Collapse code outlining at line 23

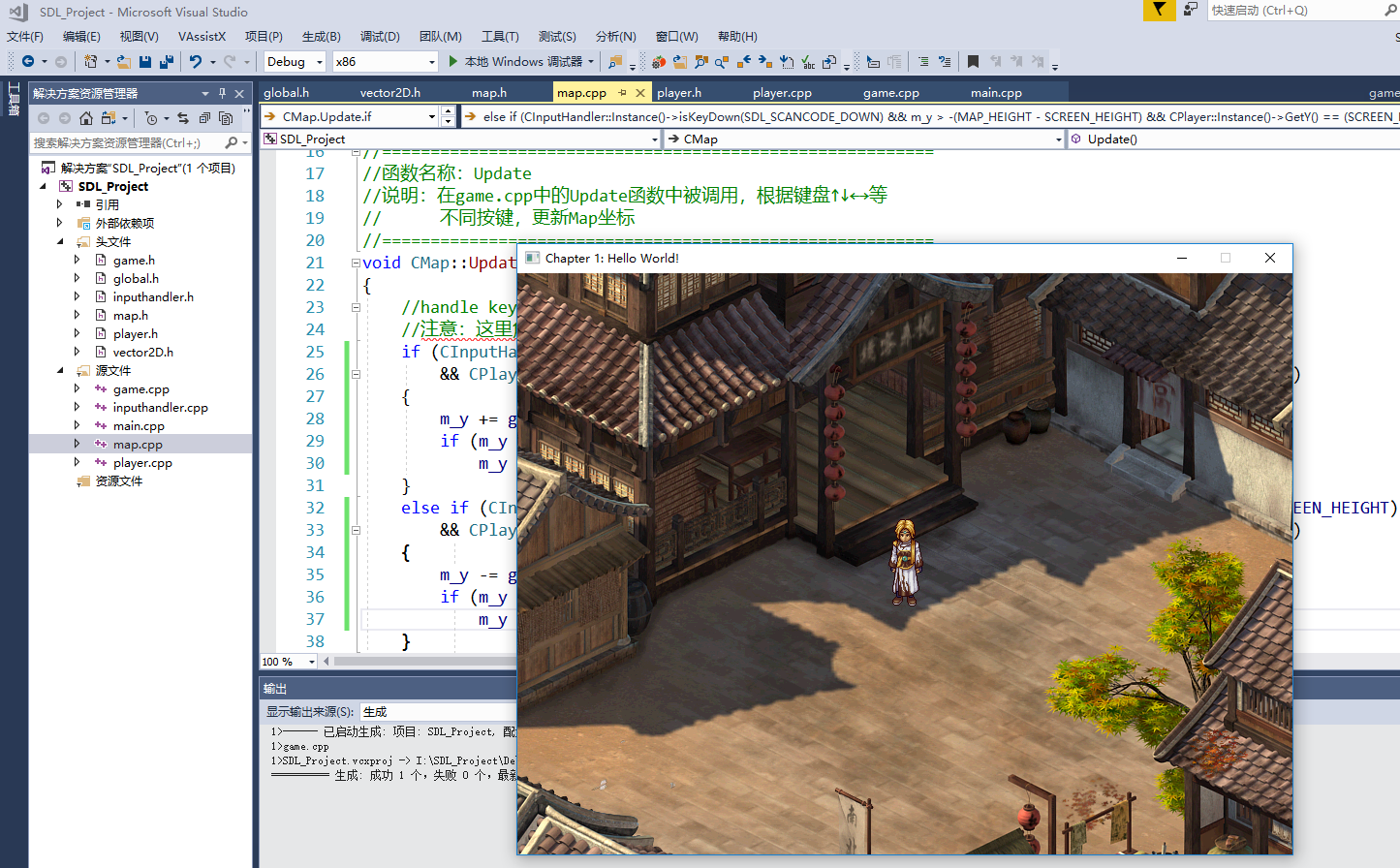pos(356,307)
